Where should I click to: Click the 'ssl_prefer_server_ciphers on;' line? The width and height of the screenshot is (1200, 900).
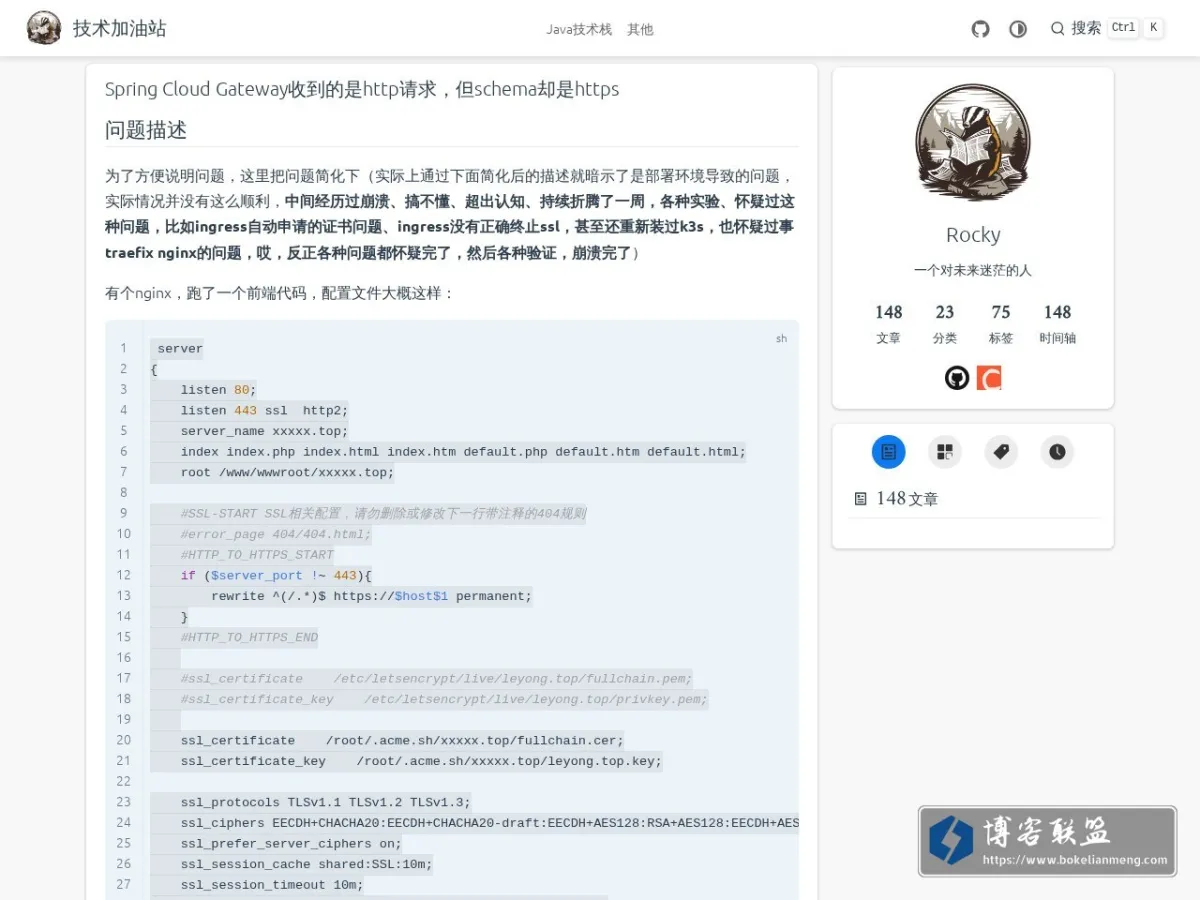pyautogui.click(x=291, y=843)
